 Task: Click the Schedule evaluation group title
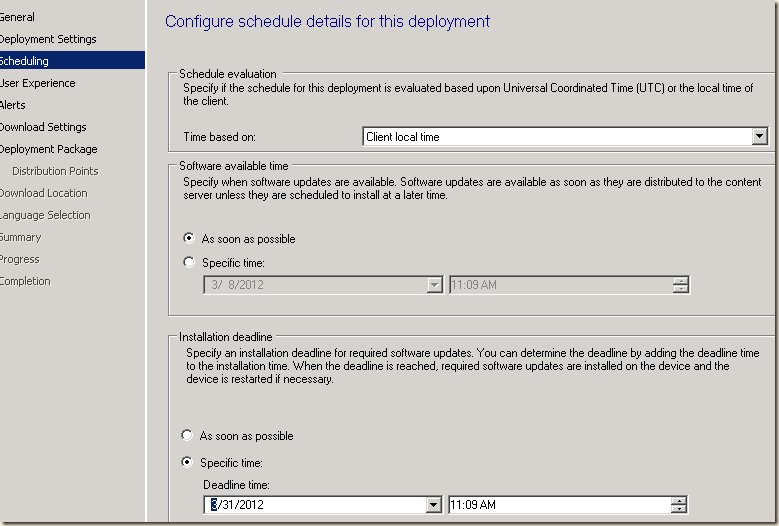click(228, 74)
